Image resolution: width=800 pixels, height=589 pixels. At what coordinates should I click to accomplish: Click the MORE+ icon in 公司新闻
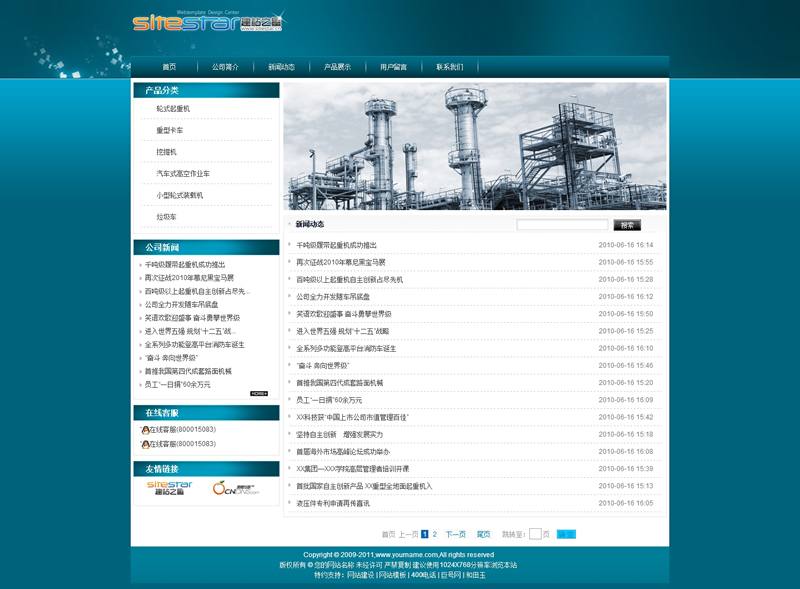pos(259,393)
